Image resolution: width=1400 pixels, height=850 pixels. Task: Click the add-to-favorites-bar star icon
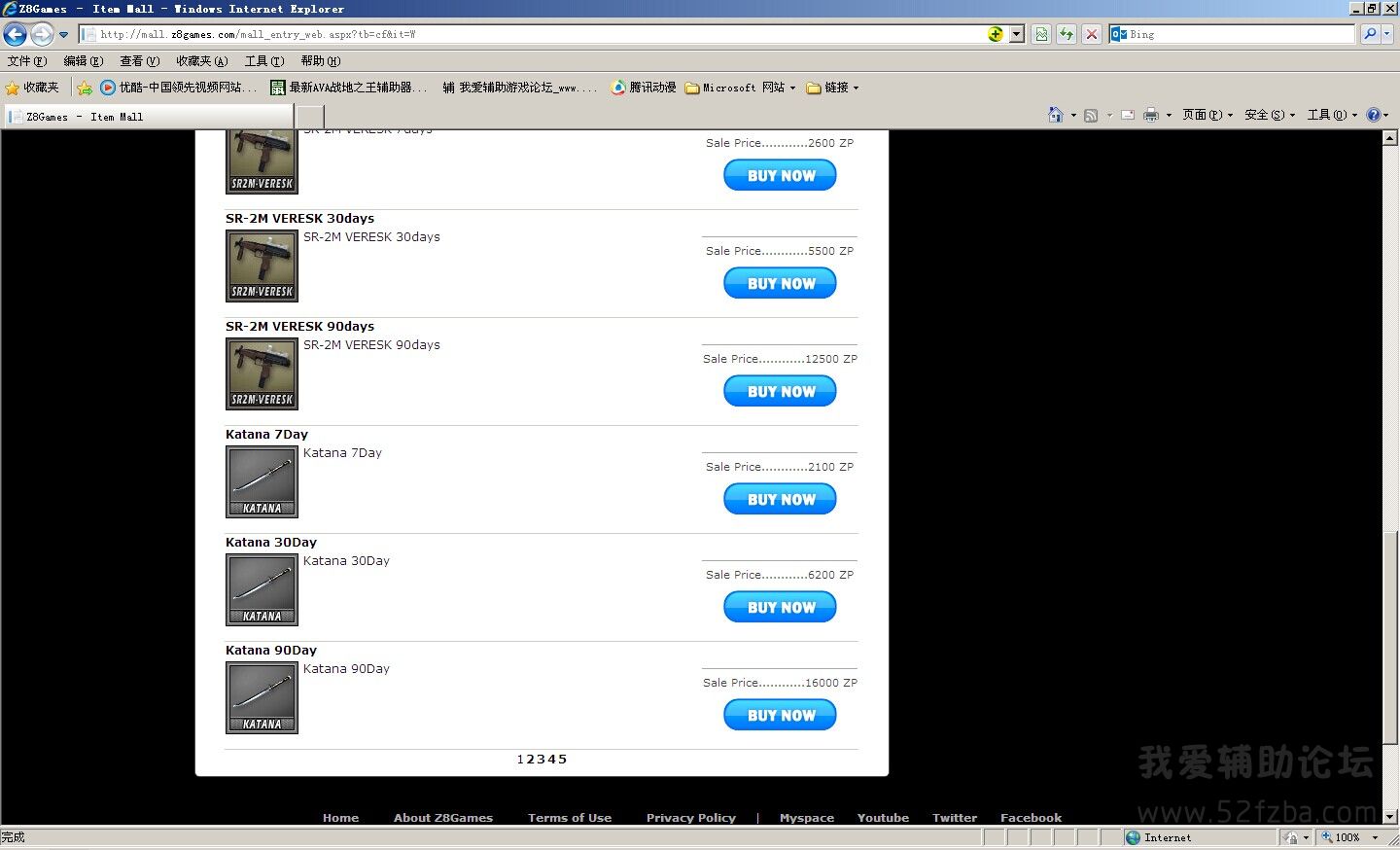coord(85,88)
